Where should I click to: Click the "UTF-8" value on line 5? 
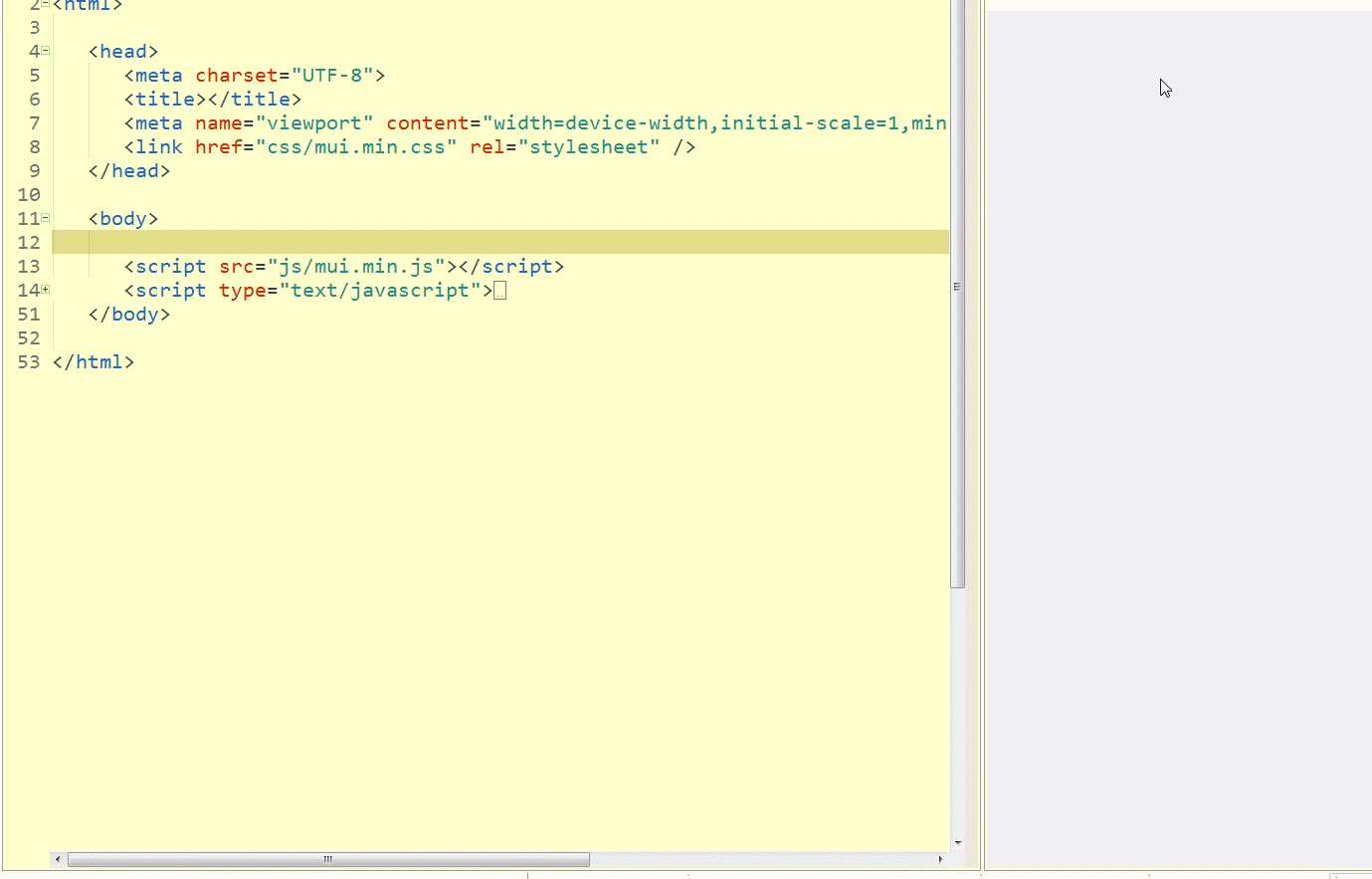click(332, 76)
